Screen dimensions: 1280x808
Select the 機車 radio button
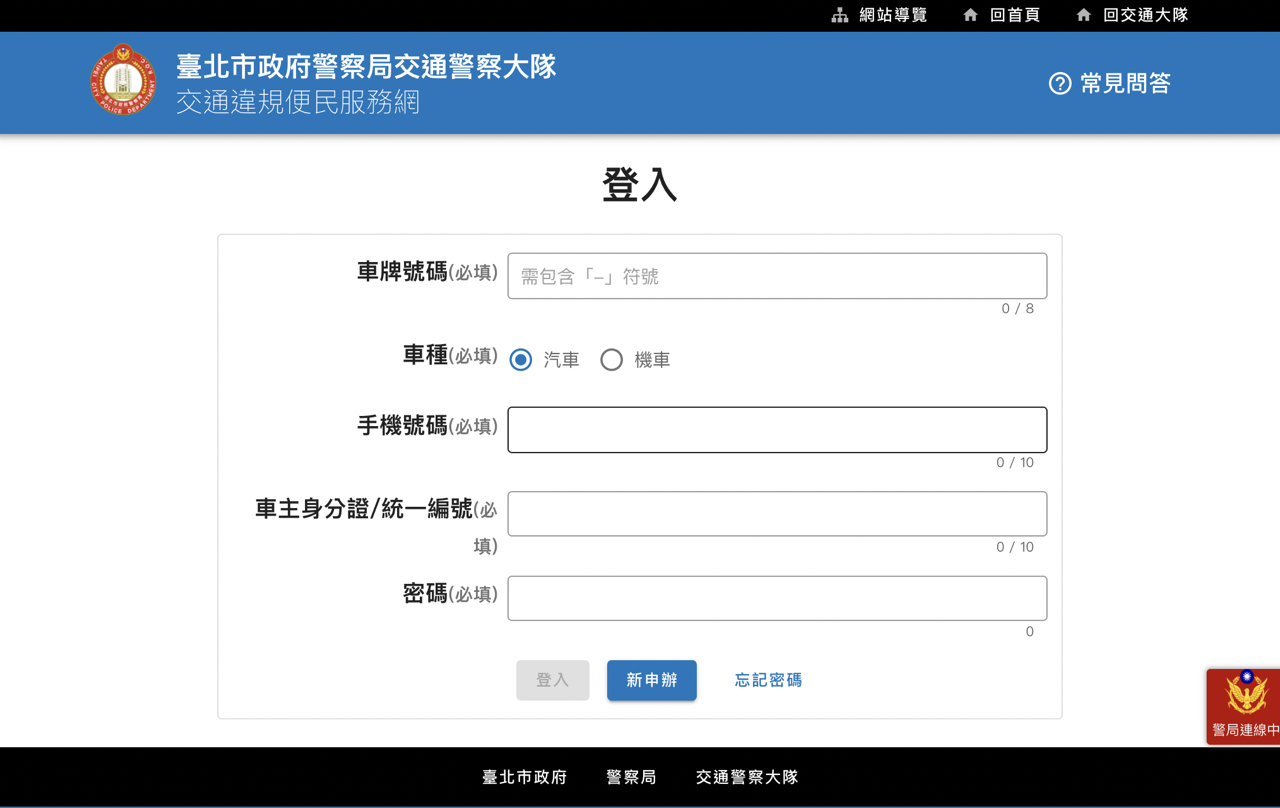point(611,360)
